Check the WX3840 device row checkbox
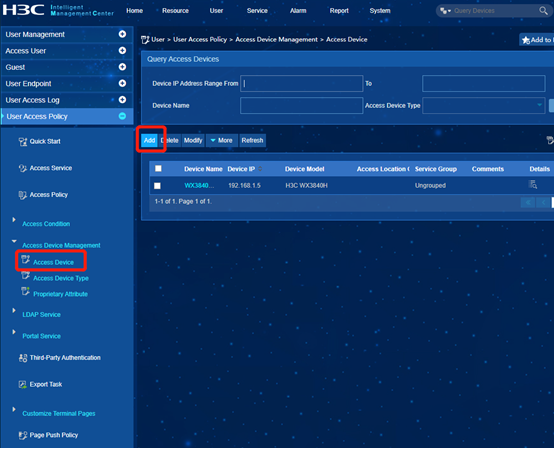Viewport: 555px width, 450px height. [x=157, y=186]
